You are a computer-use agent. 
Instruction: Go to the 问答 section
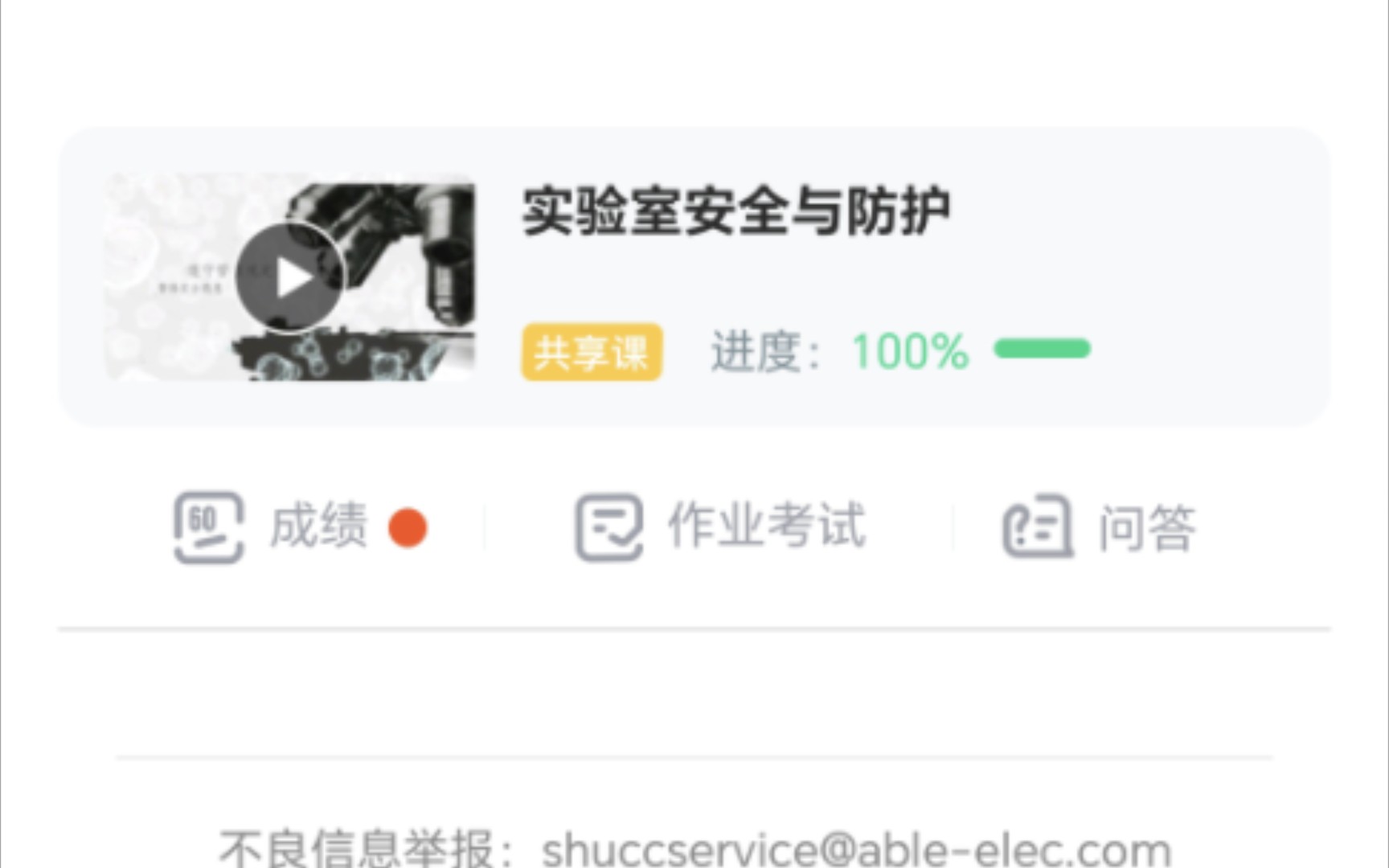(1147, 527)
